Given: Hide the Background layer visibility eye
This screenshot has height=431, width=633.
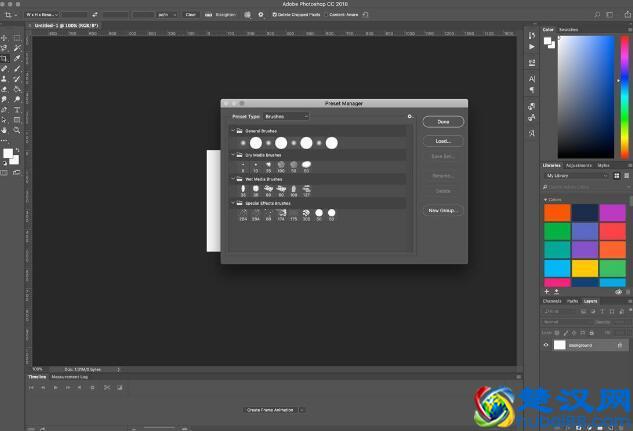Looking at the screenshot, I should tap(546, 345).
